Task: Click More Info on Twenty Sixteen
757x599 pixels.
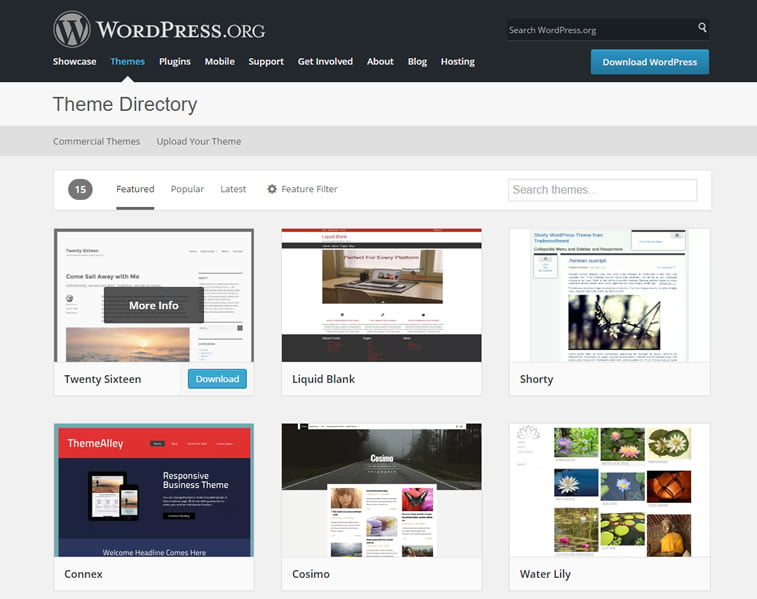Action: coord(154,305)
